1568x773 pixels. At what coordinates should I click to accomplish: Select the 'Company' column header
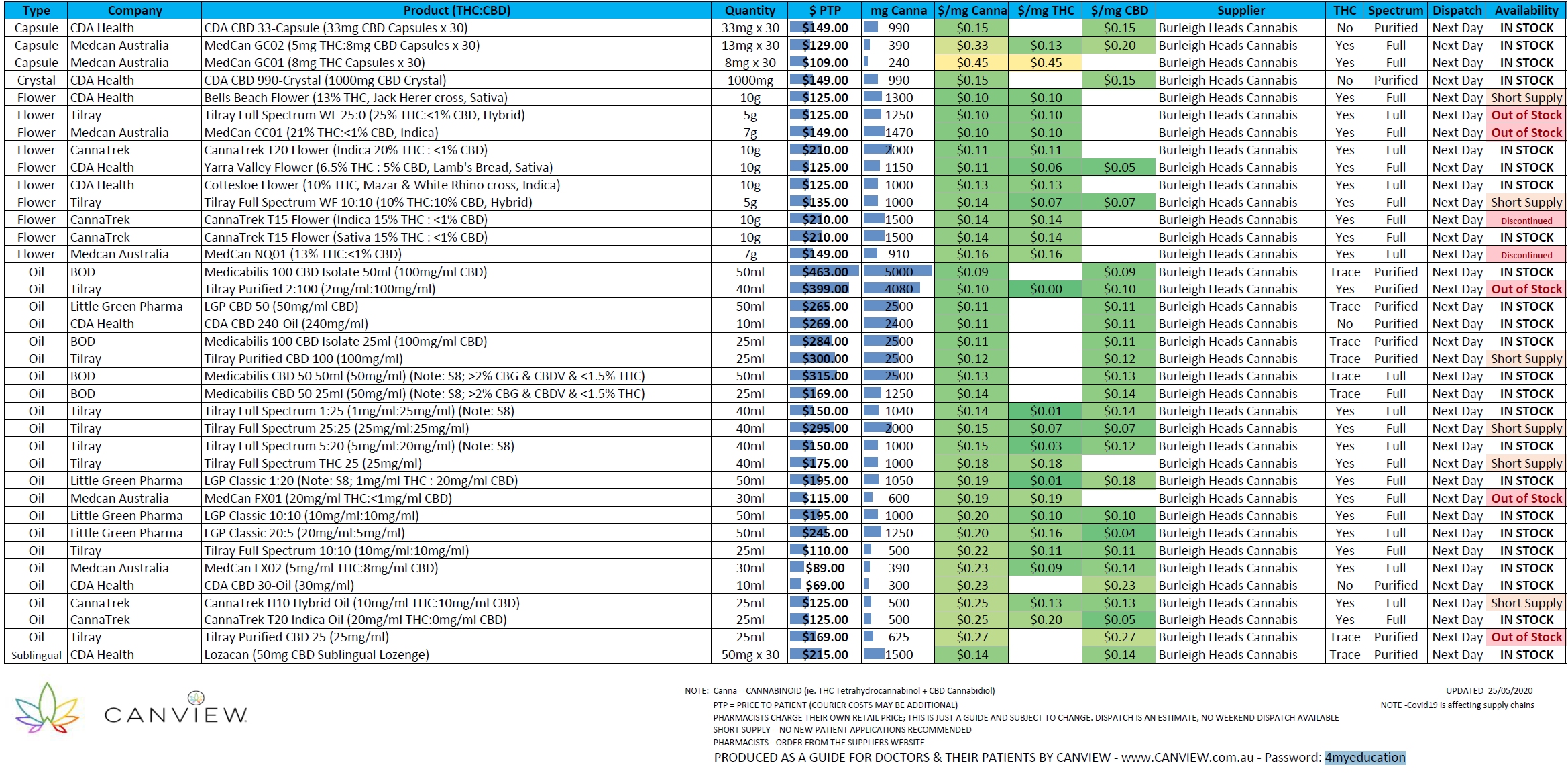(135, 10)
